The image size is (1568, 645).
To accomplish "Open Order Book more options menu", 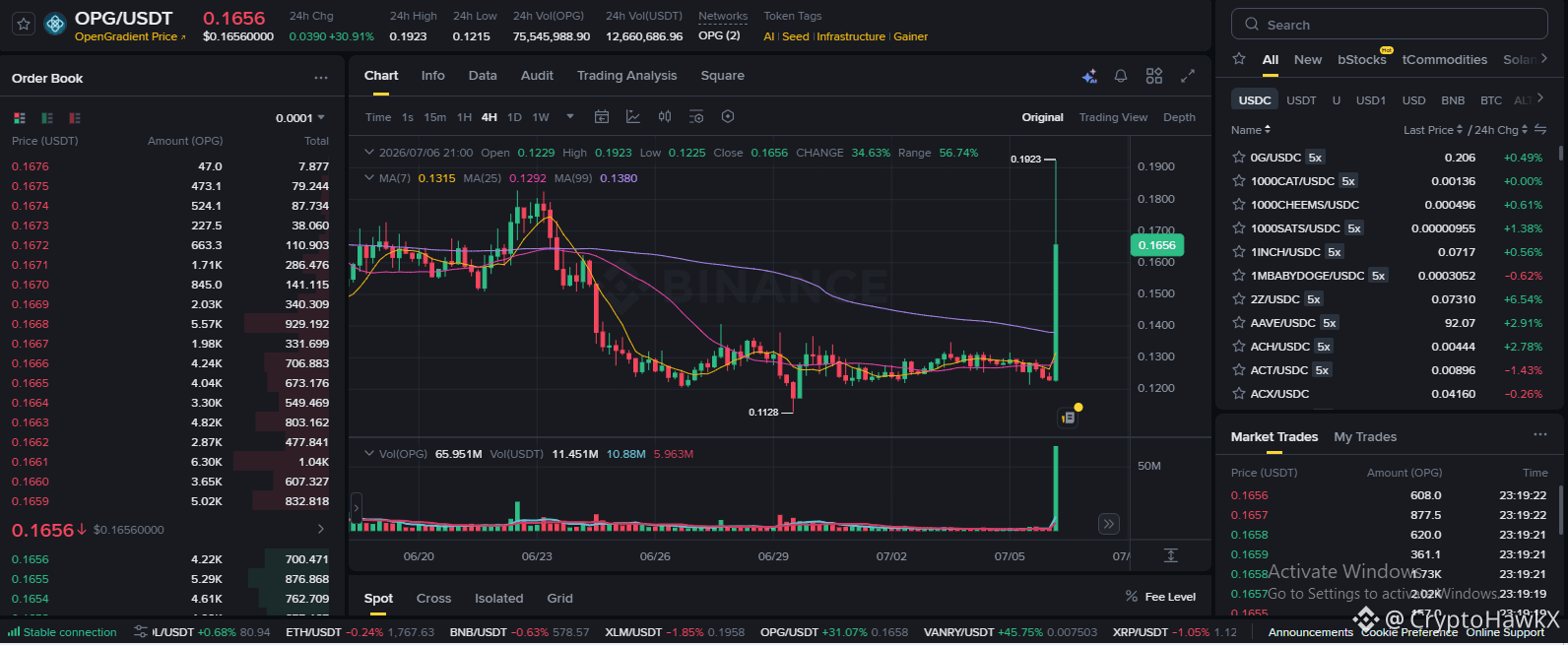I will 321,78.
